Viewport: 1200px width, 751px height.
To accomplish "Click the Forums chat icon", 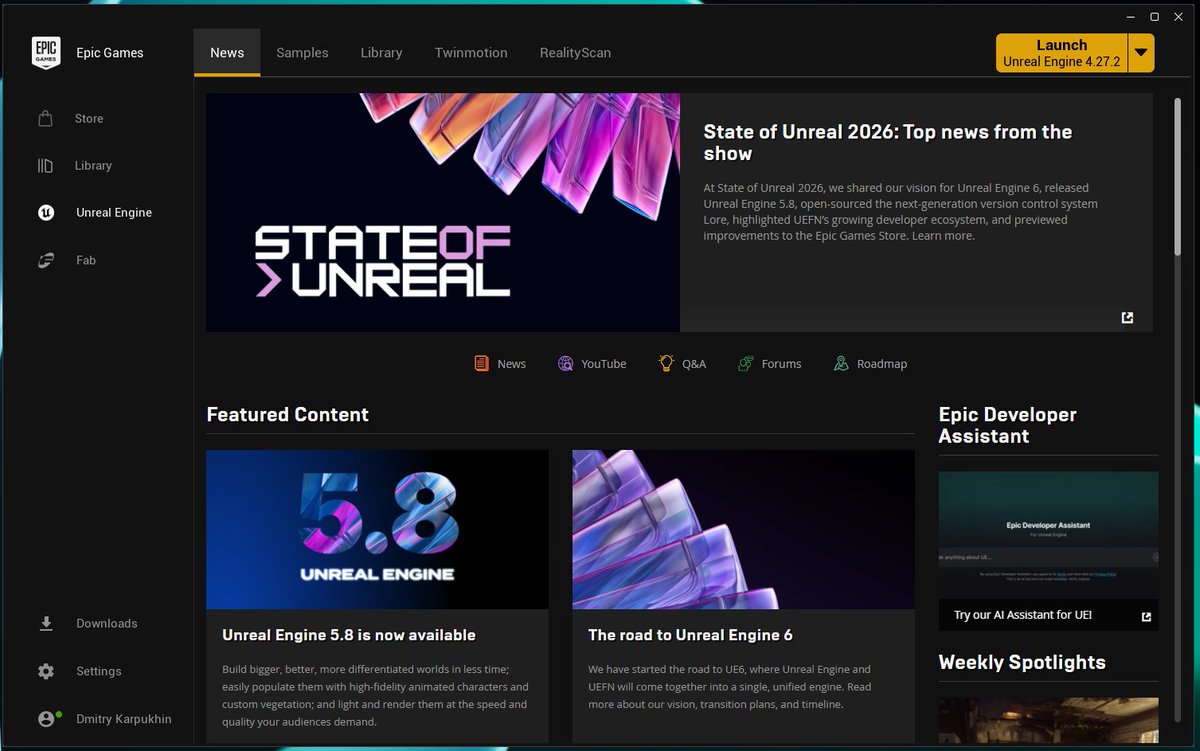I will coord(745,363).
